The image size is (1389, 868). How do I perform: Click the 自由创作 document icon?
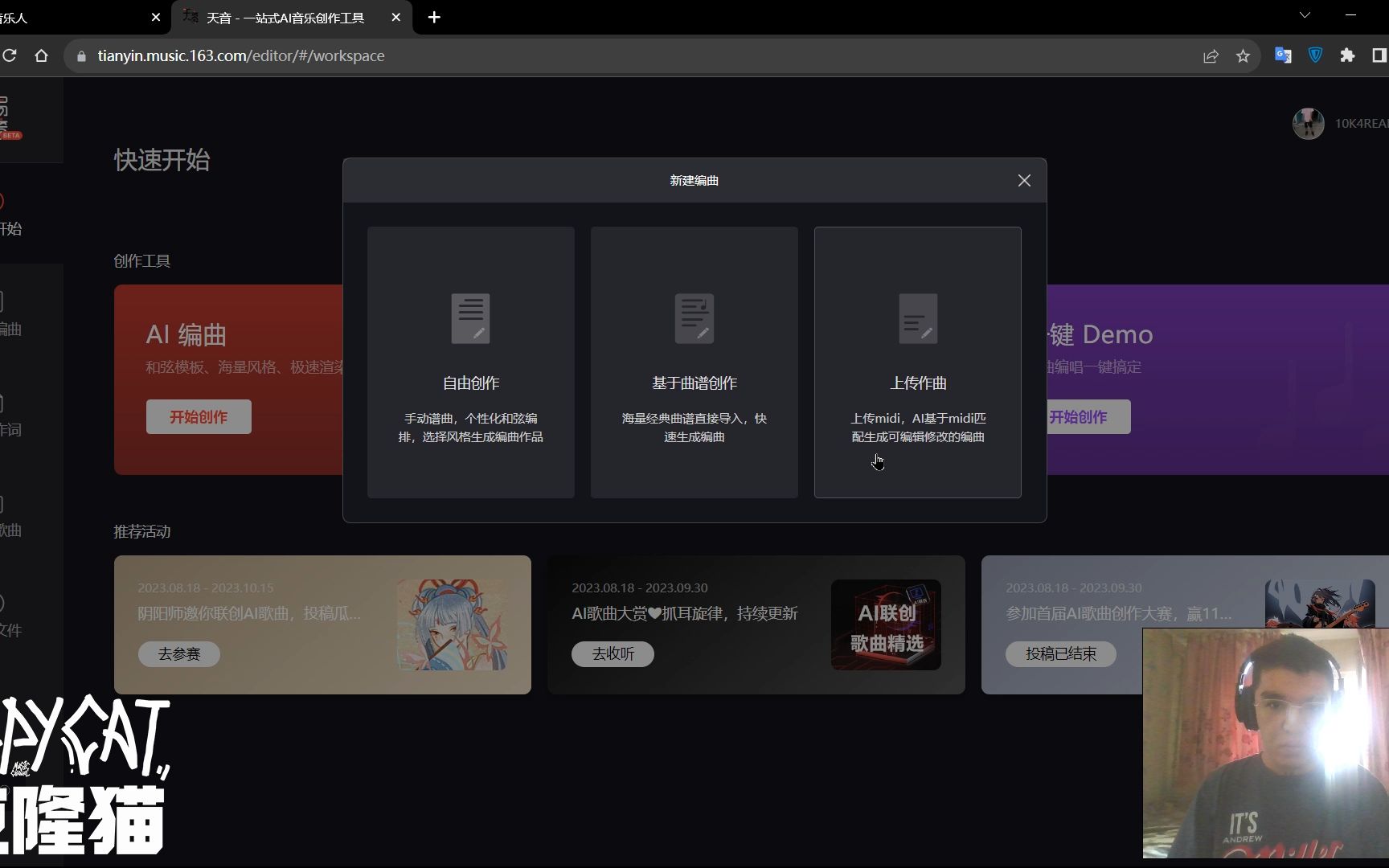[x=471, y=318]
